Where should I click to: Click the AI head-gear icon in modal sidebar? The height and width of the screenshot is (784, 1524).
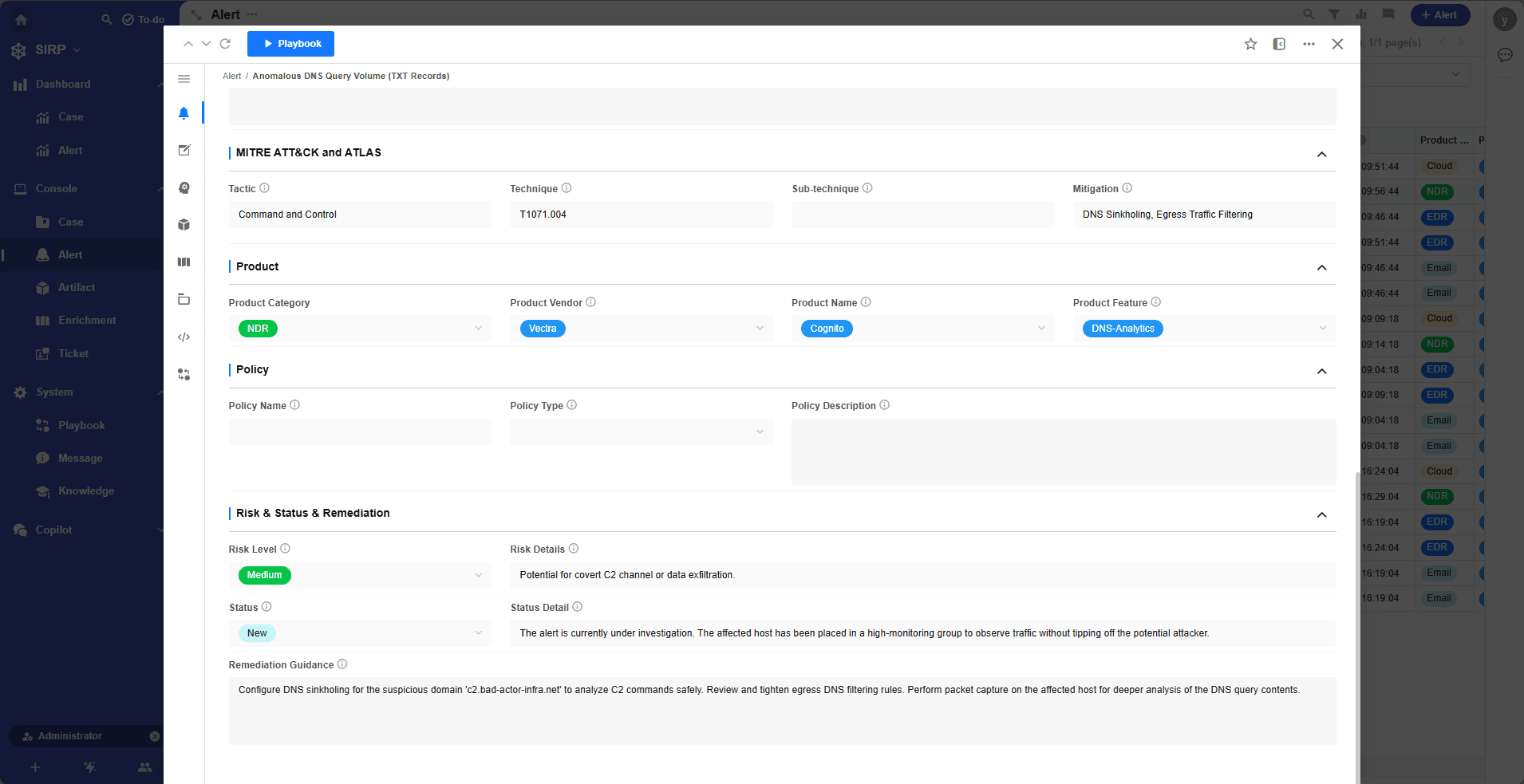[184, 187]
